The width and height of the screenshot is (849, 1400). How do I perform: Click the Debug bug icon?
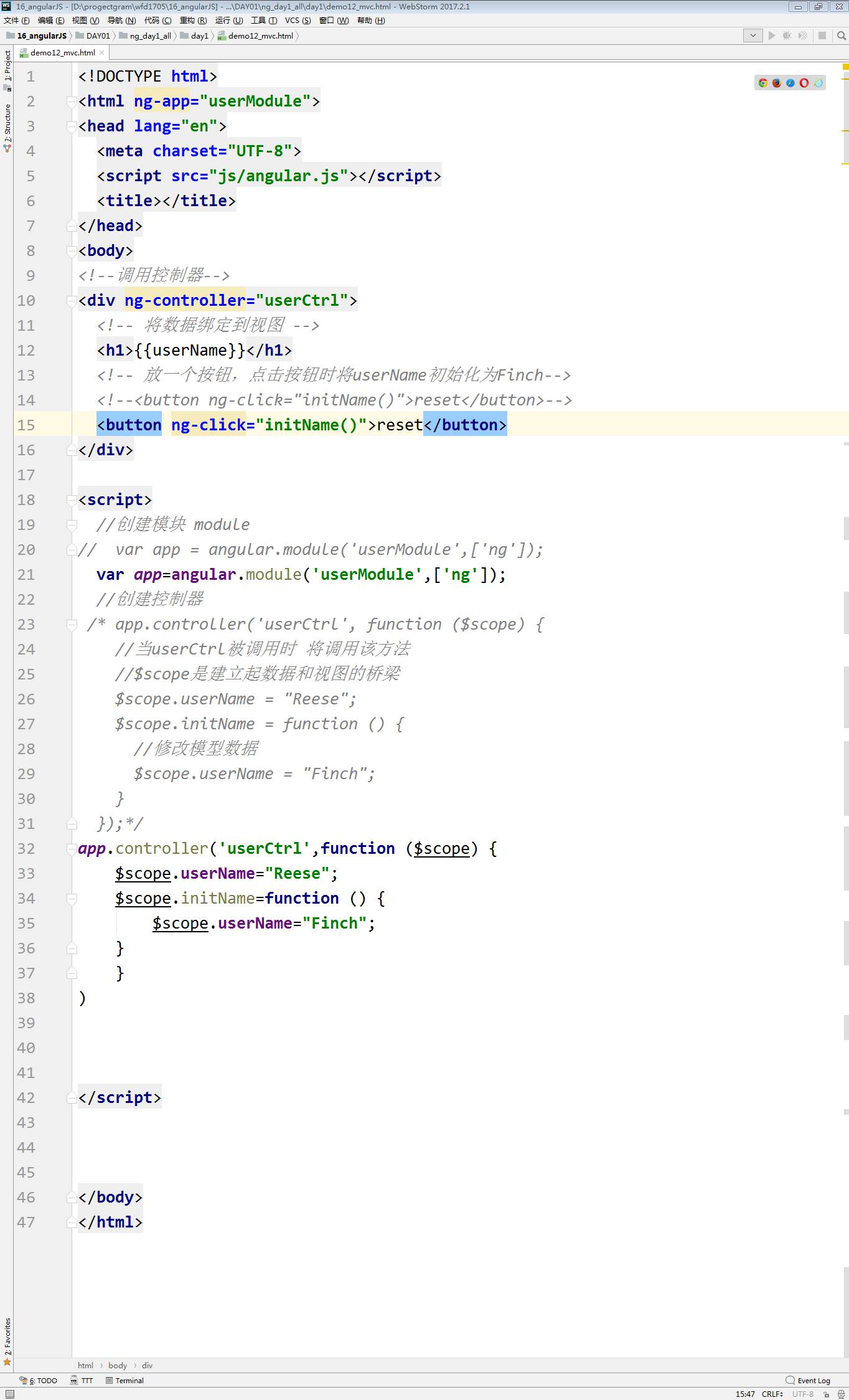click(787, 35)
